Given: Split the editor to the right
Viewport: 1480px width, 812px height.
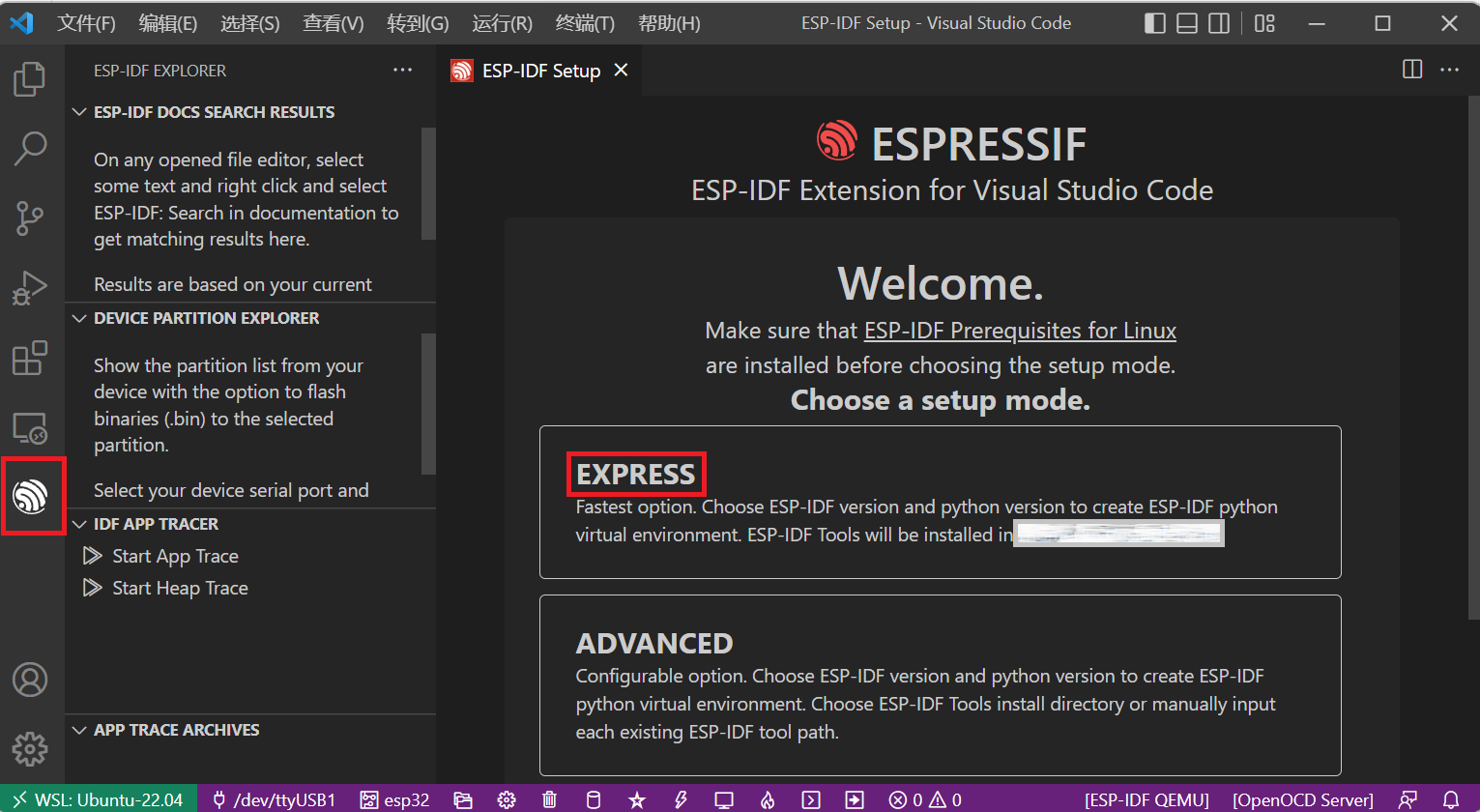Looking at the screenshot, I should [1412, 70].
